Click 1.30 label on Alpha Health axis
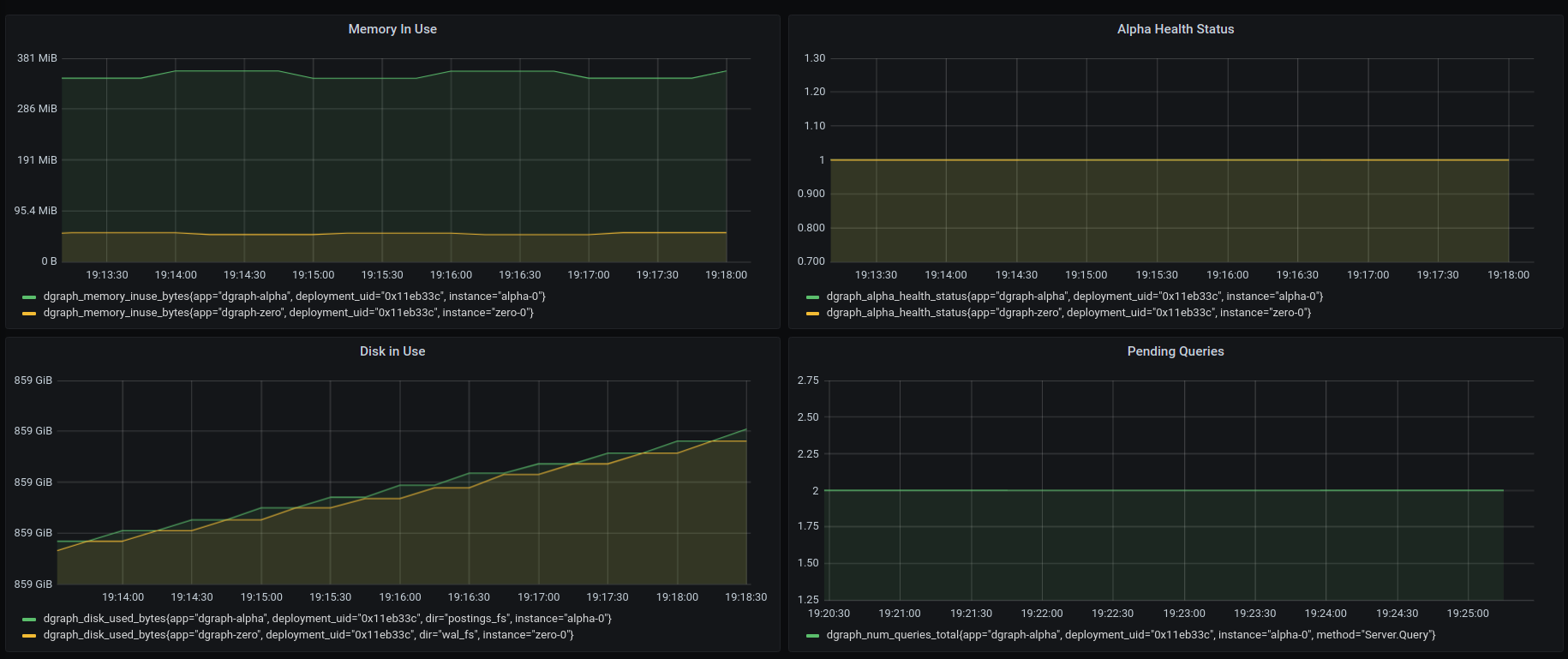The height and width of the screenshot is (659, 1568). pos(815,58)
